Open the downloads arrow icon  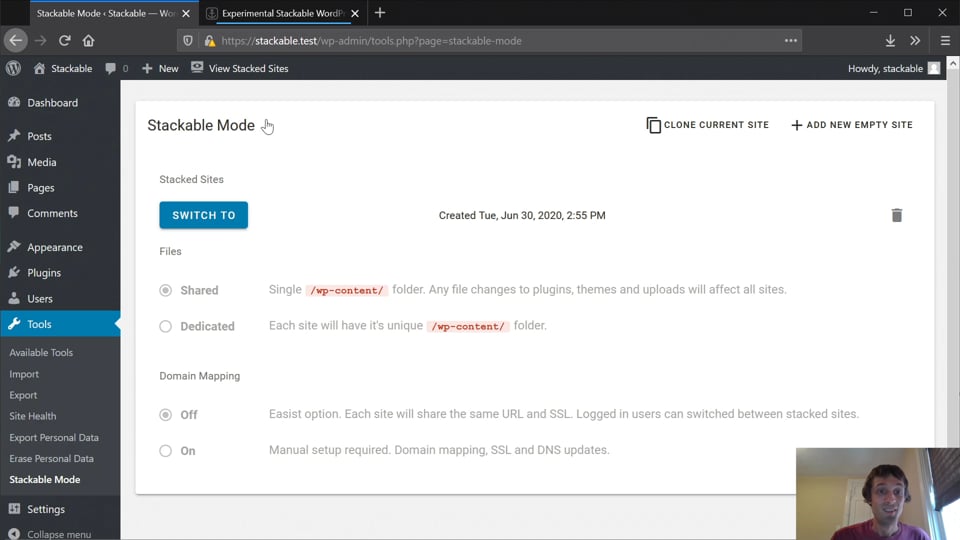pyautogui.click(x=890, y=40)
